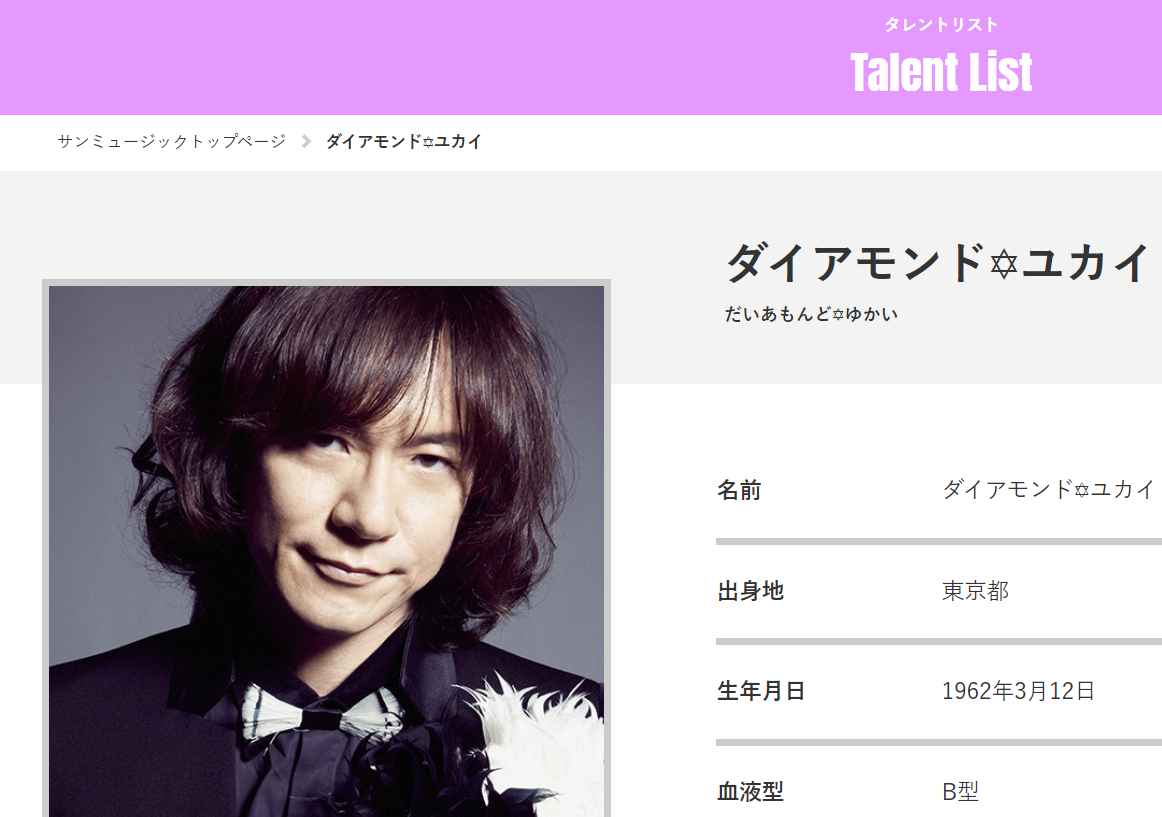
Task: Click the star symbol in the breadcrumb name
Action: 428,142
